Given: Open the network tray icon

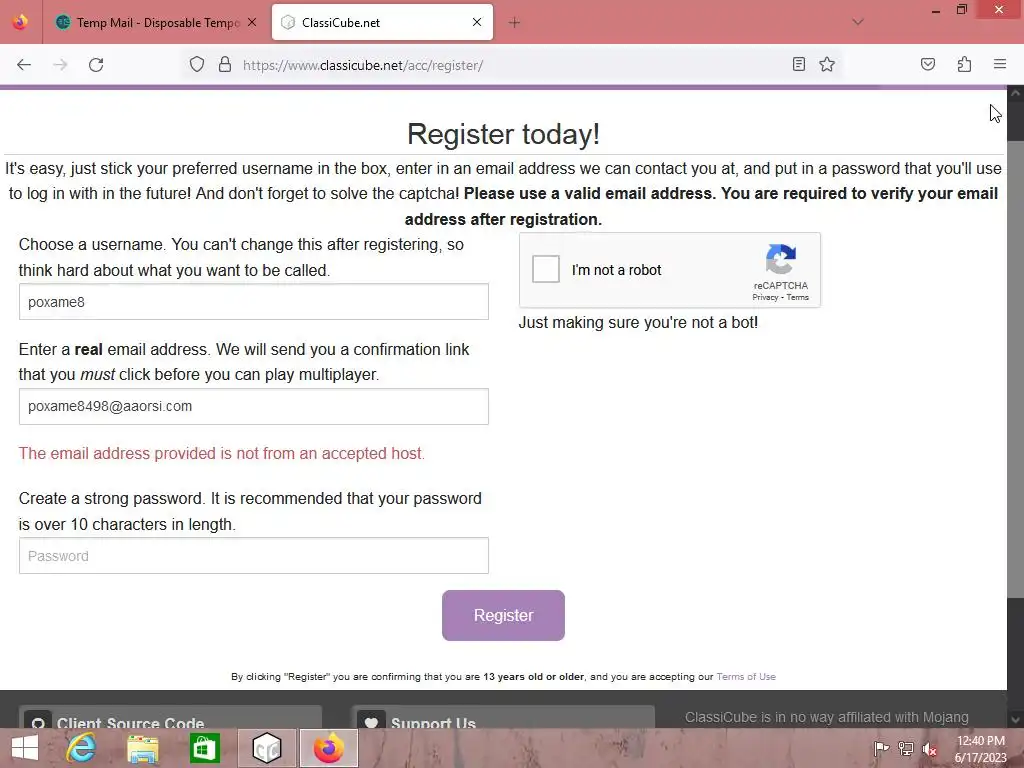Looking at the screenshot, I should 906,748.
